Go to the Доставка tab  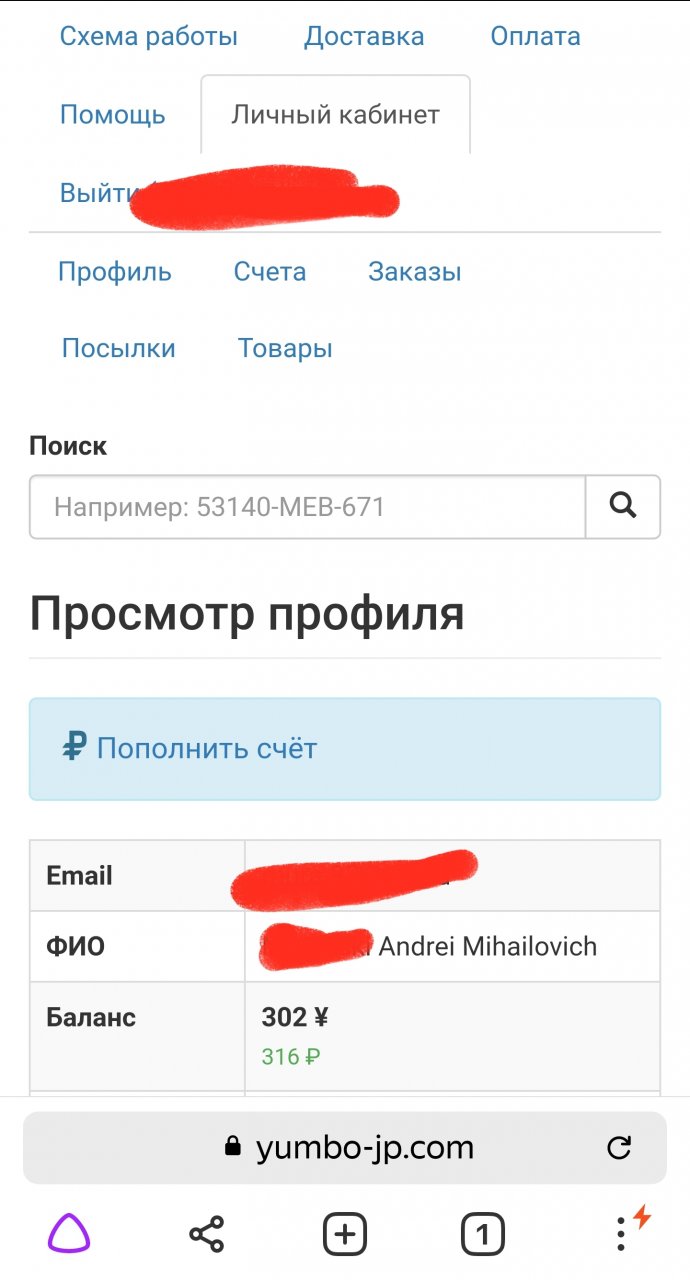click(364, 37)
